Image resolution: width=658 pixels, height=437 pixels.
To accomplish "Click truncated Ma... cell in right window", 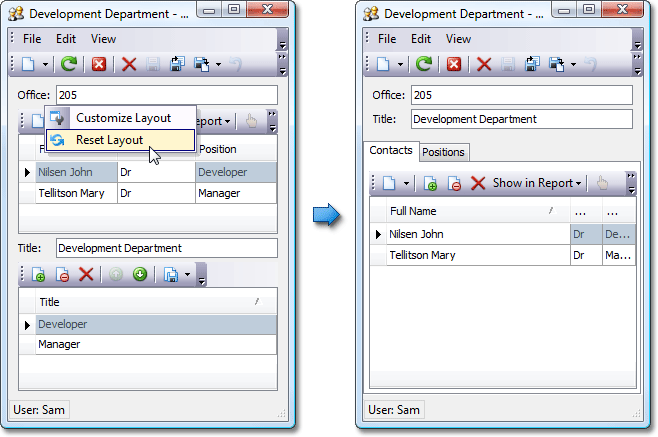I will [619, 255].
